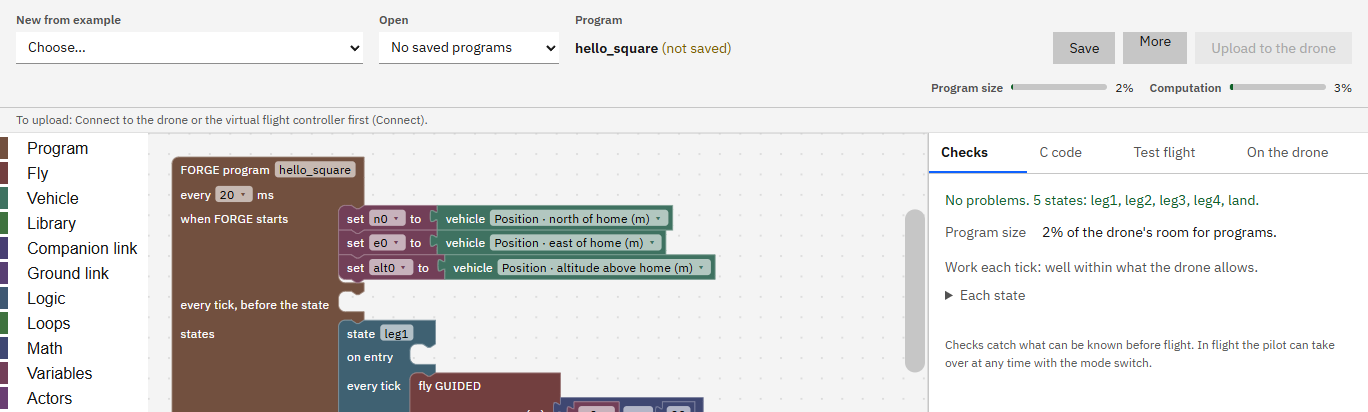Click the Program size progress bar in header
1368x412 pixels.
(x=1058, y=88)
